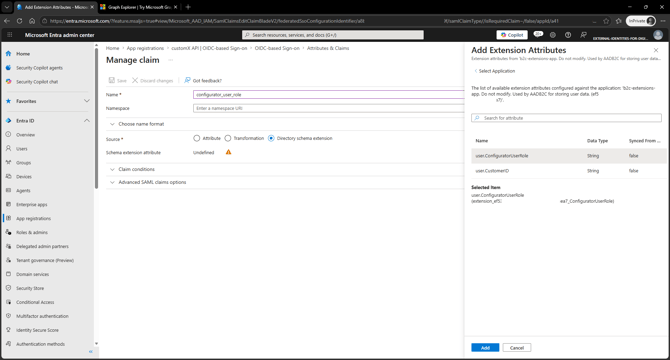Expand the Favorites sidebar group
Screen dimensions: 670x360
(87, 101)
